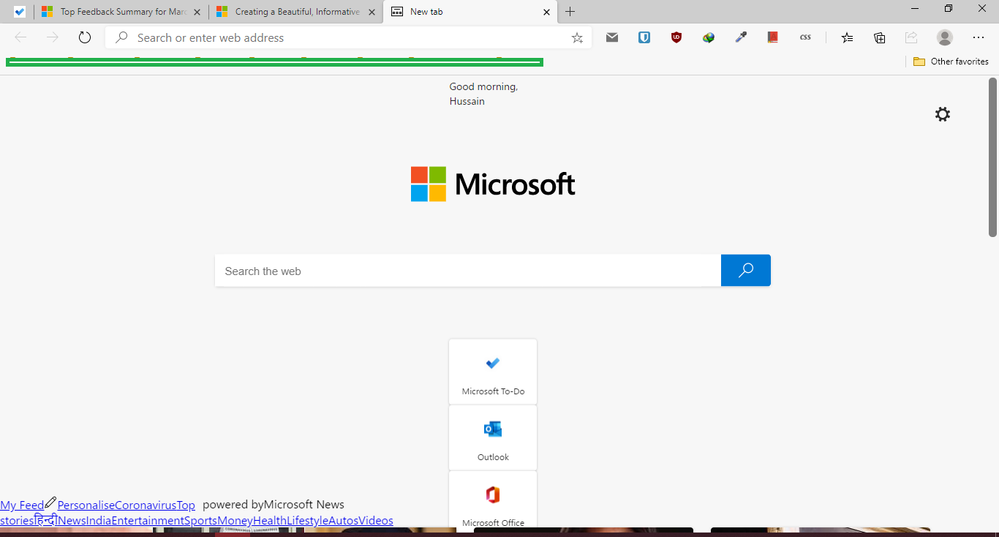The width and height of the screenshot is (999, 537).
Task: Open the Autos category link
Action: tap(343, 520)
